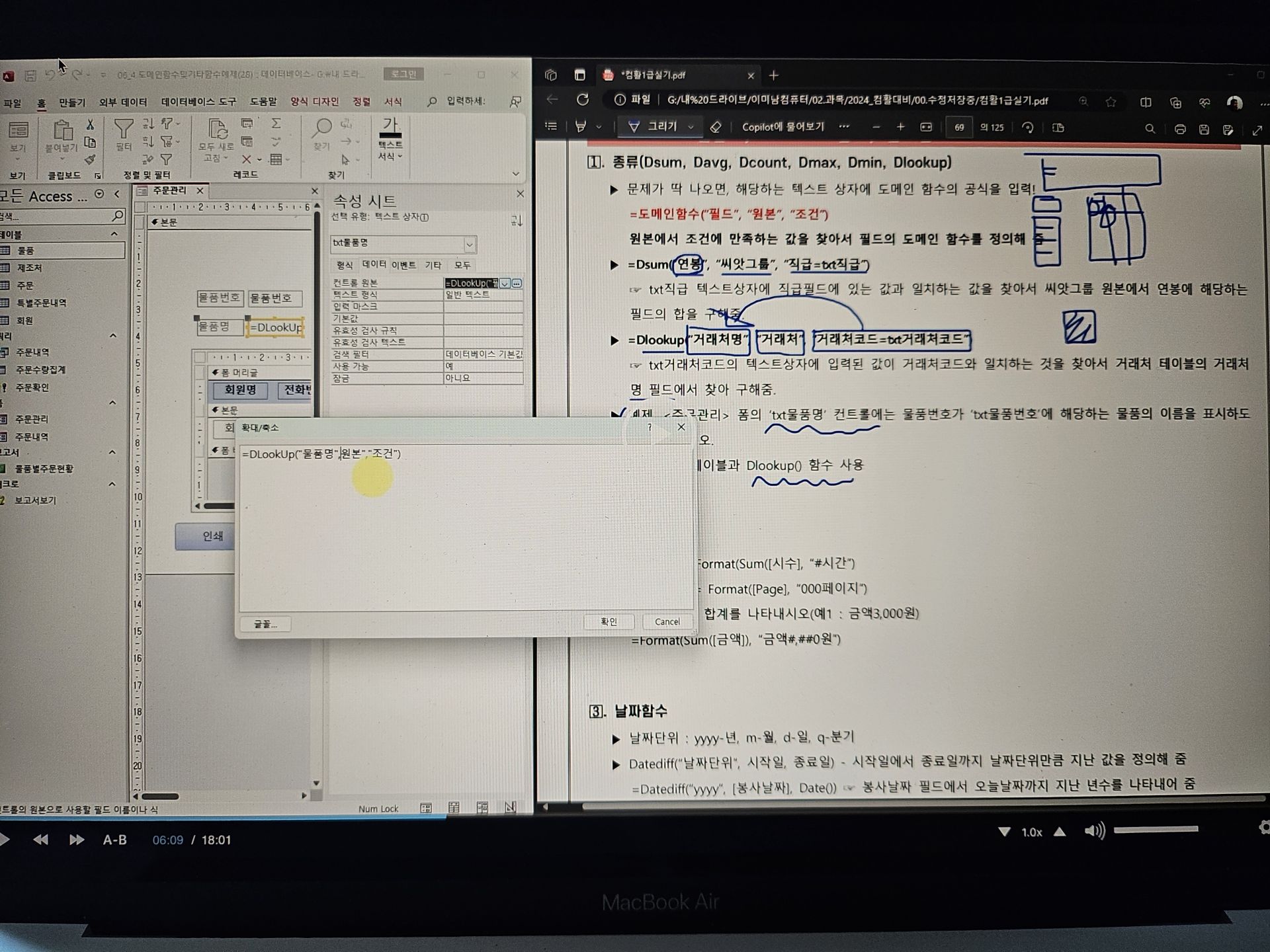Click the PDF print icon
This screenshot has height=952, width=1270.
[1179, 129]
